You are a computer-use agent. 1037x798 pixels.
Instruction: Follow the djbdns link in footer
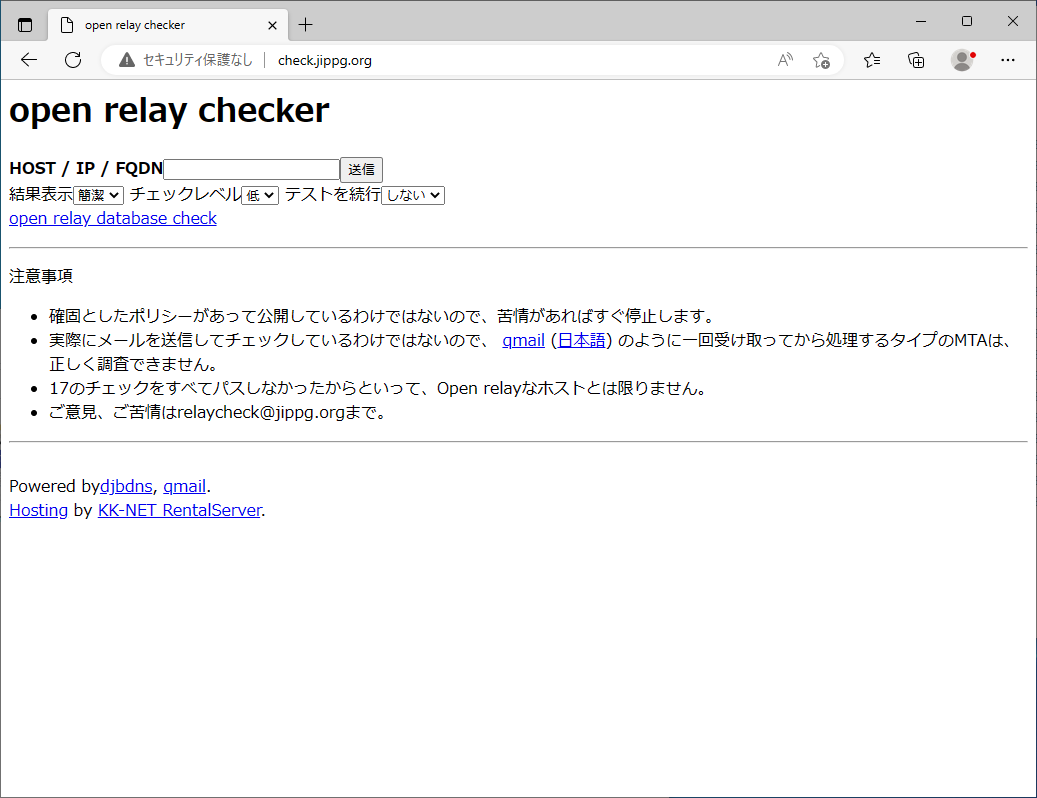(126, 487)
